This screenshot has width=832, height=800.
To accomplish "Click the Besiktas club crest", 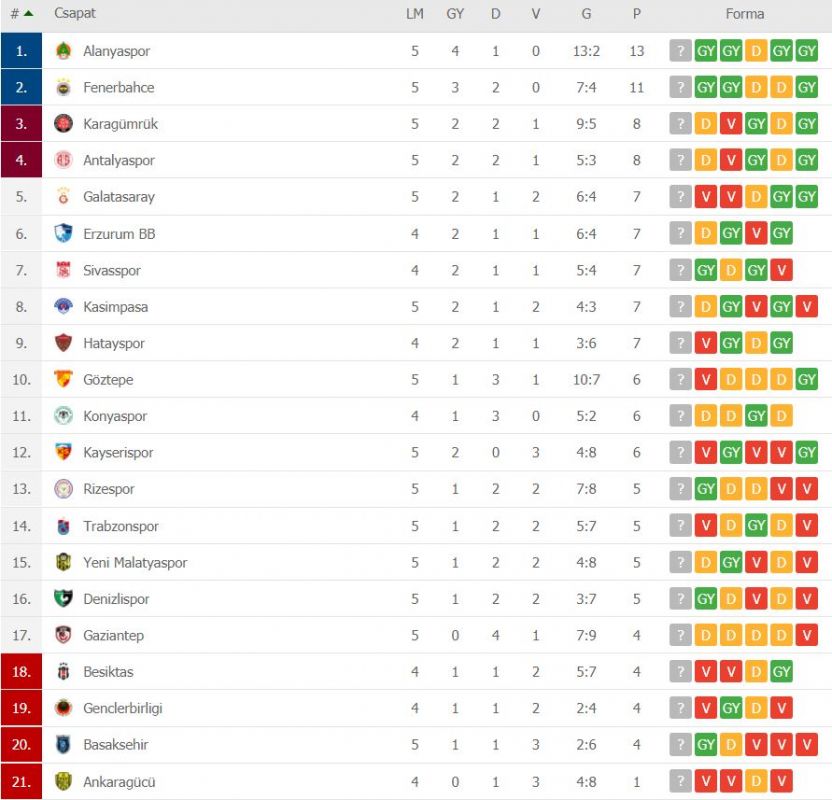I will (x=63, y=672).
